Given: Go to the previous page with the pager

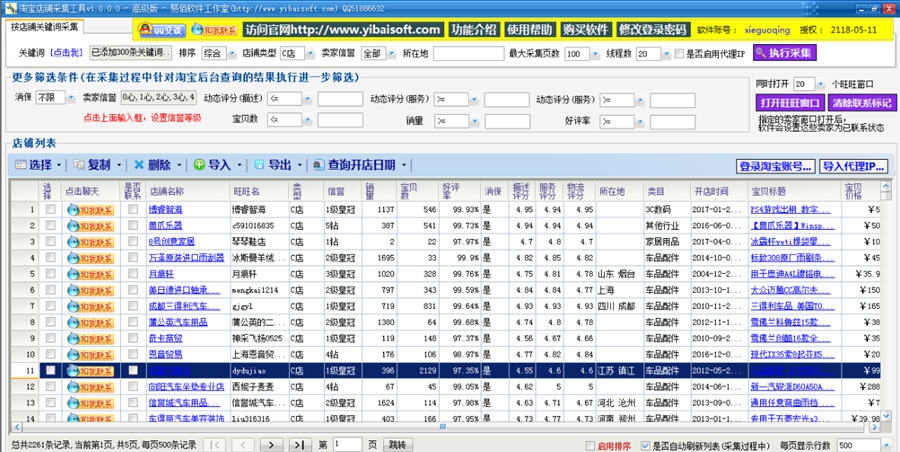Looking at the screenshot, I should [x=243, y=445].
